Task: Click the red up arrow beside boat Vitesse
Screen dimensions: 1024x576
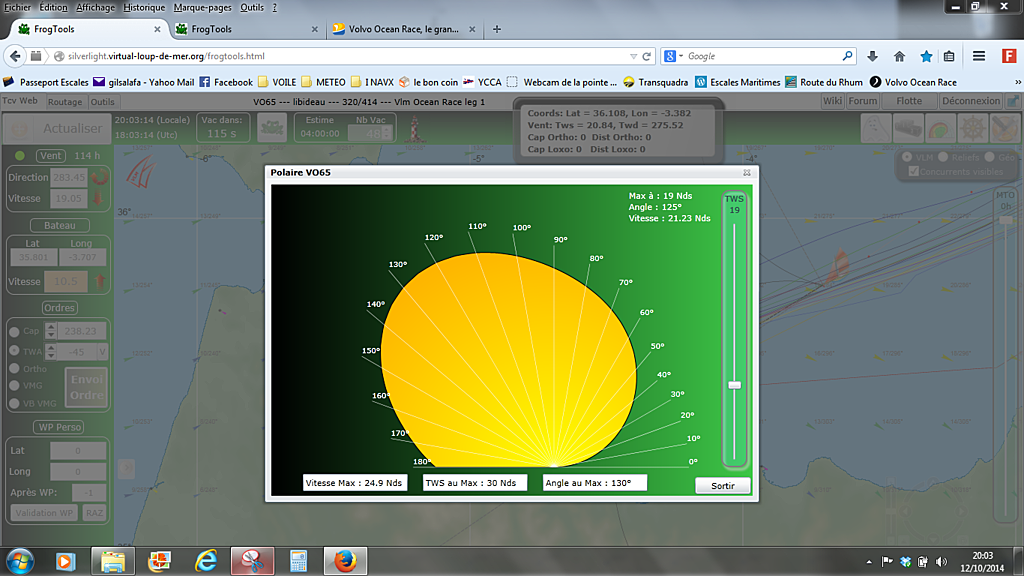Action: pyautogui.click(x=100, y=281)
